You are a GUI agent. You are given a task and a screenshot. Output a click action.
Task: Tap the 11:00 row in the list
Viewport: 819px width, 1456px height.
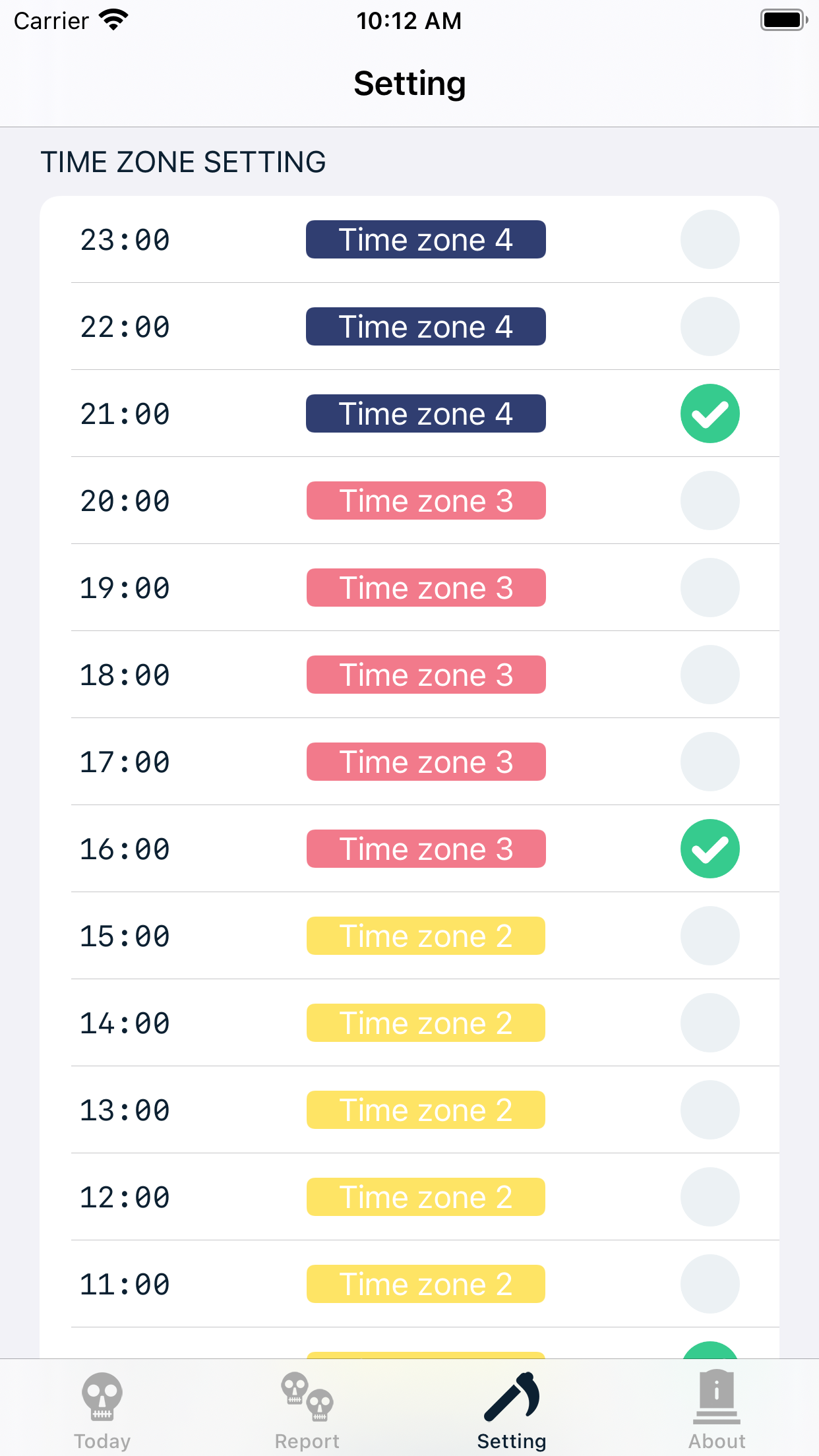pyautogui.click(x=409, y=1284)
